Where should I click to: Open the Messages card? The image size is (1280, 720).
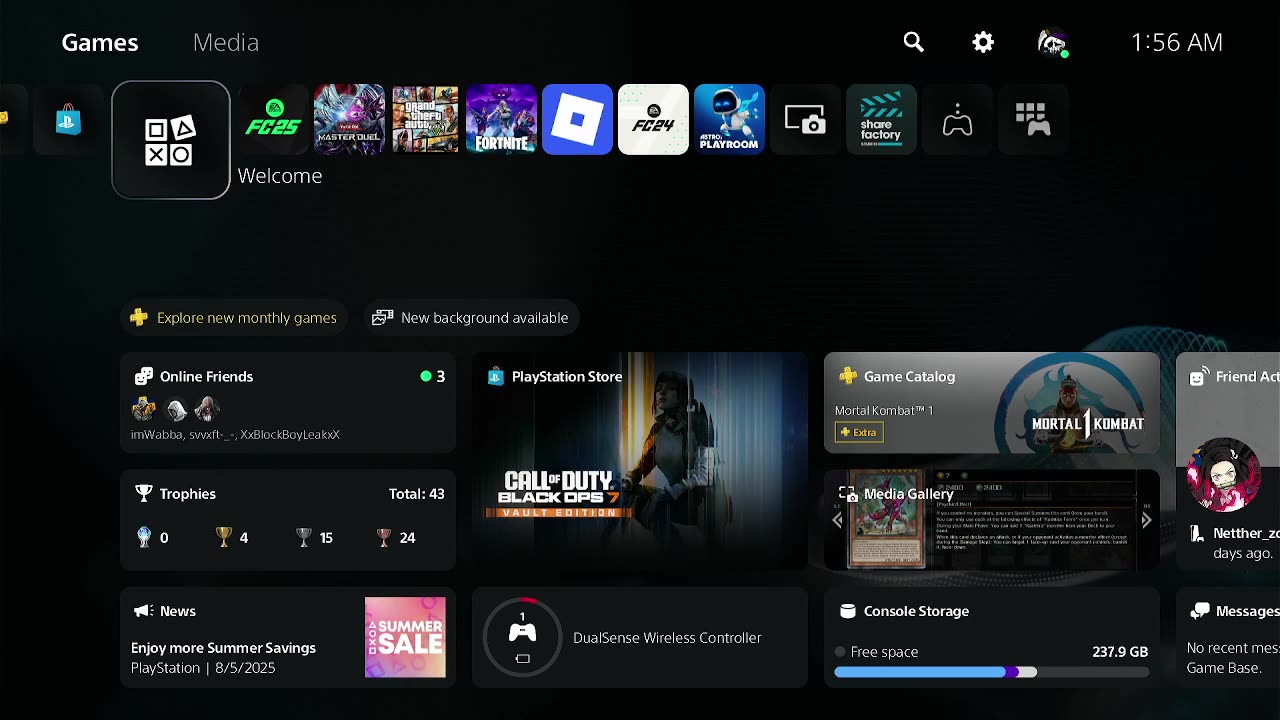coord(1228,637)
